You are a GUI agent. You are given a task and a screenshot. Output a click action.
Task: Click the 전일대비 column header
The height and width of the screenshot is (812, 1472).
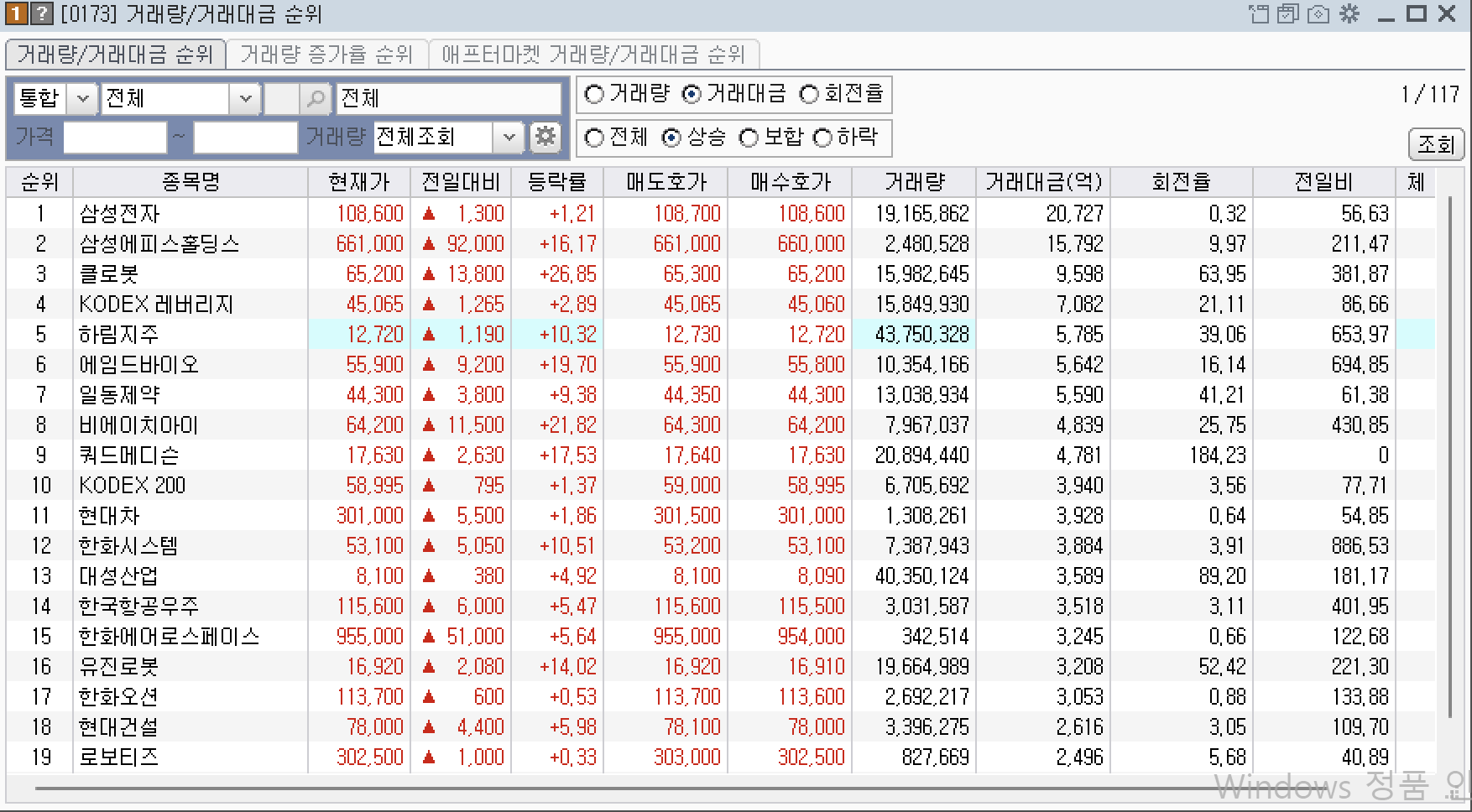[x=461, y=182]
